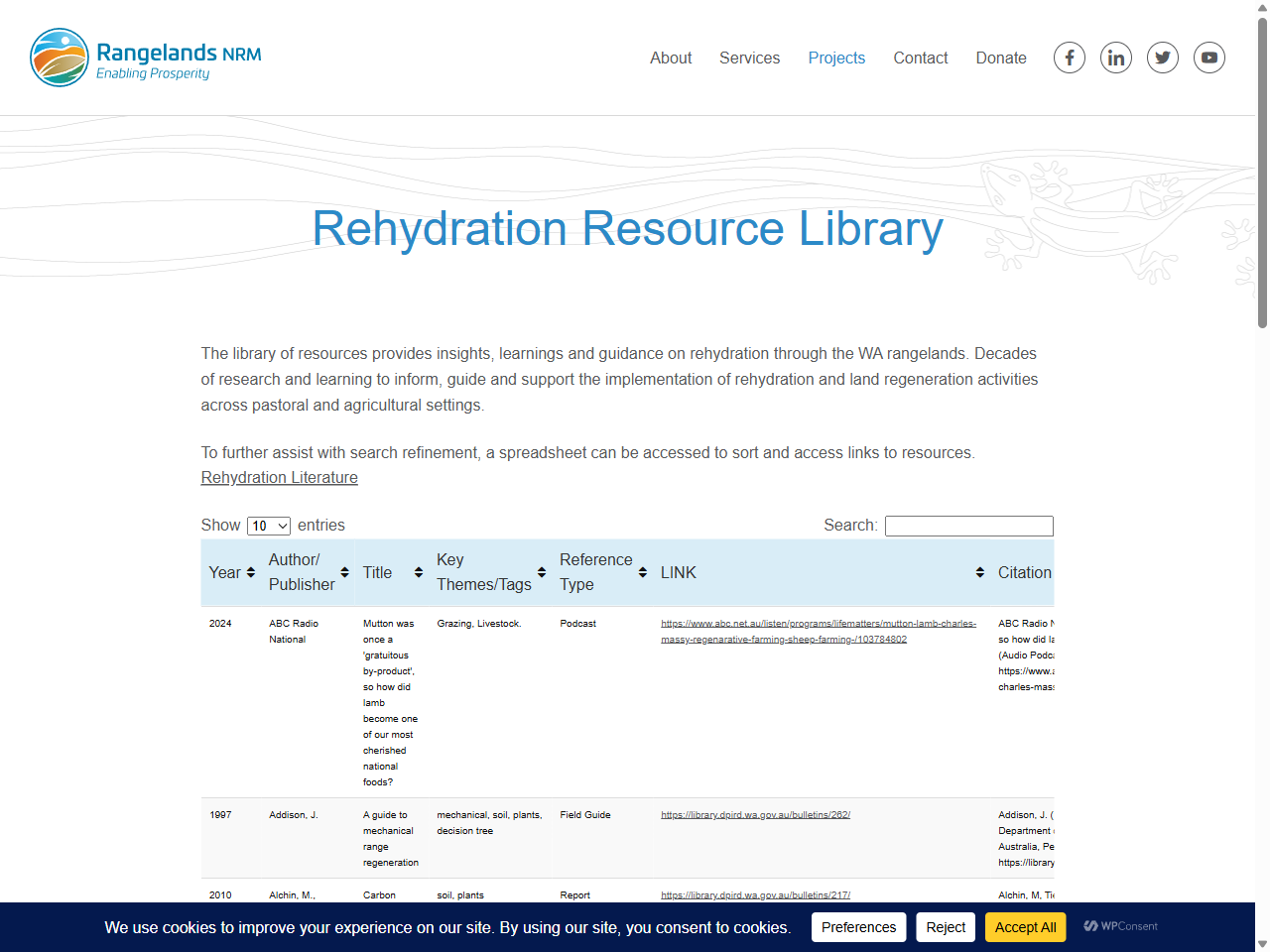Viewport: 1270px width, 952px height.
Task: Click the Rangelands NRM logo
Action: 146,58
